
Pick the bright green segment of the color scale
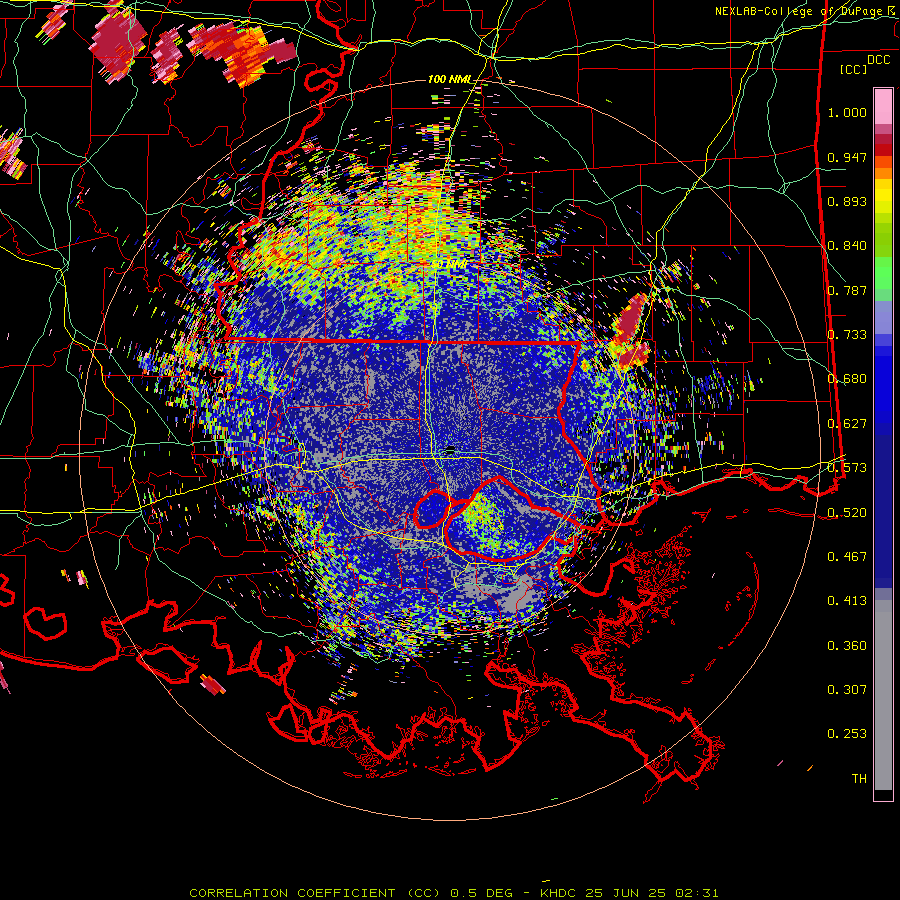click(883, 273)
